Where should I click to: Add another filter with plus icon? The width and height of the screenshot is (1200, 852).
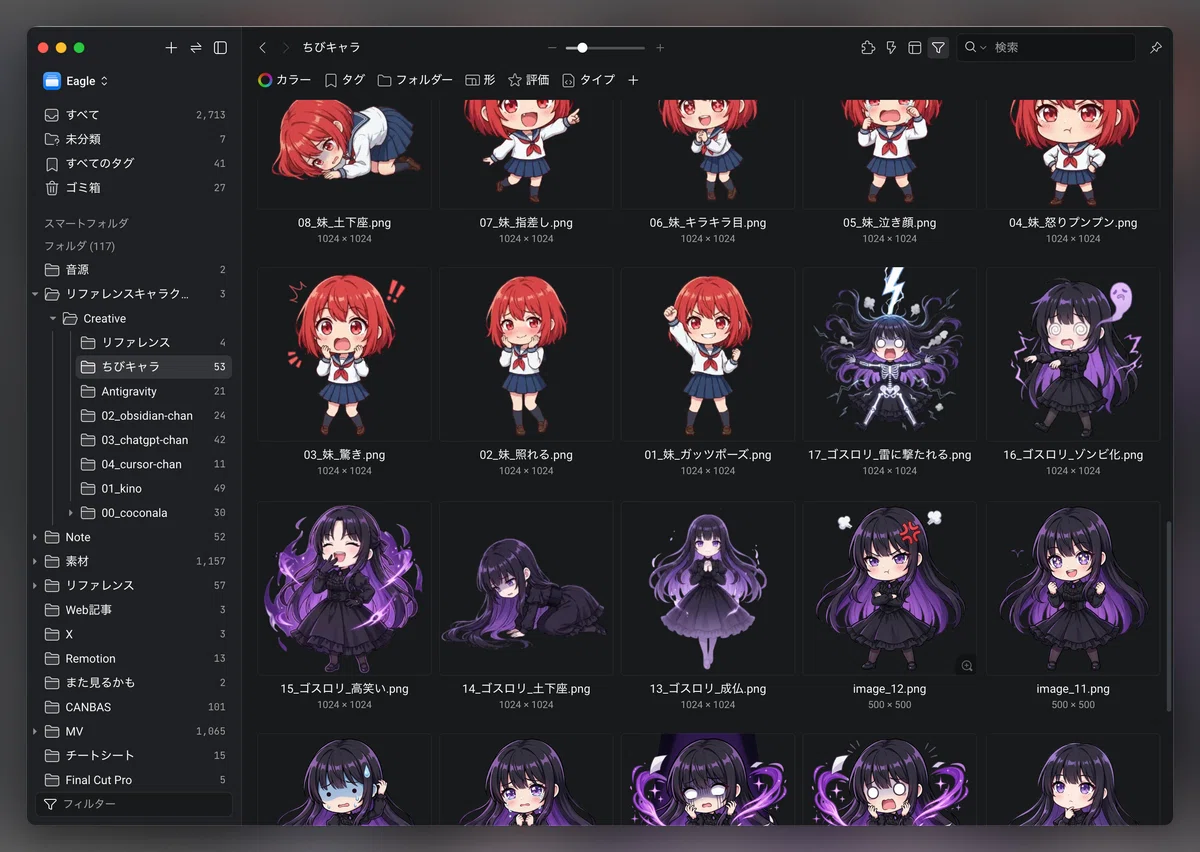(633, 80)
